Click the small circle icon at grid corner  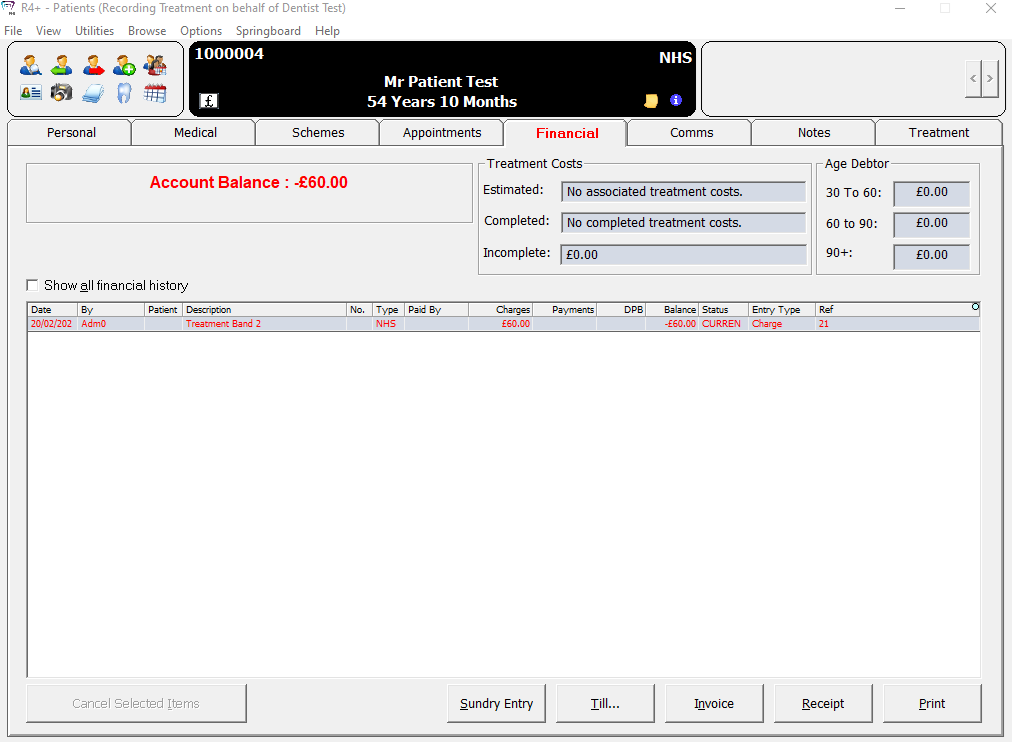pyautogui.click(x=975, y=307)
